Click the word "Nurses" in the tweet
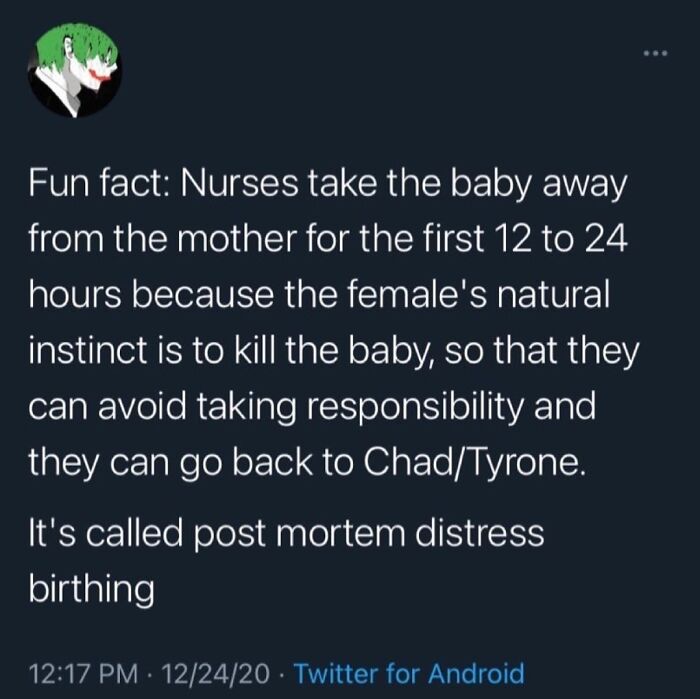 click(x=239, y=183)
